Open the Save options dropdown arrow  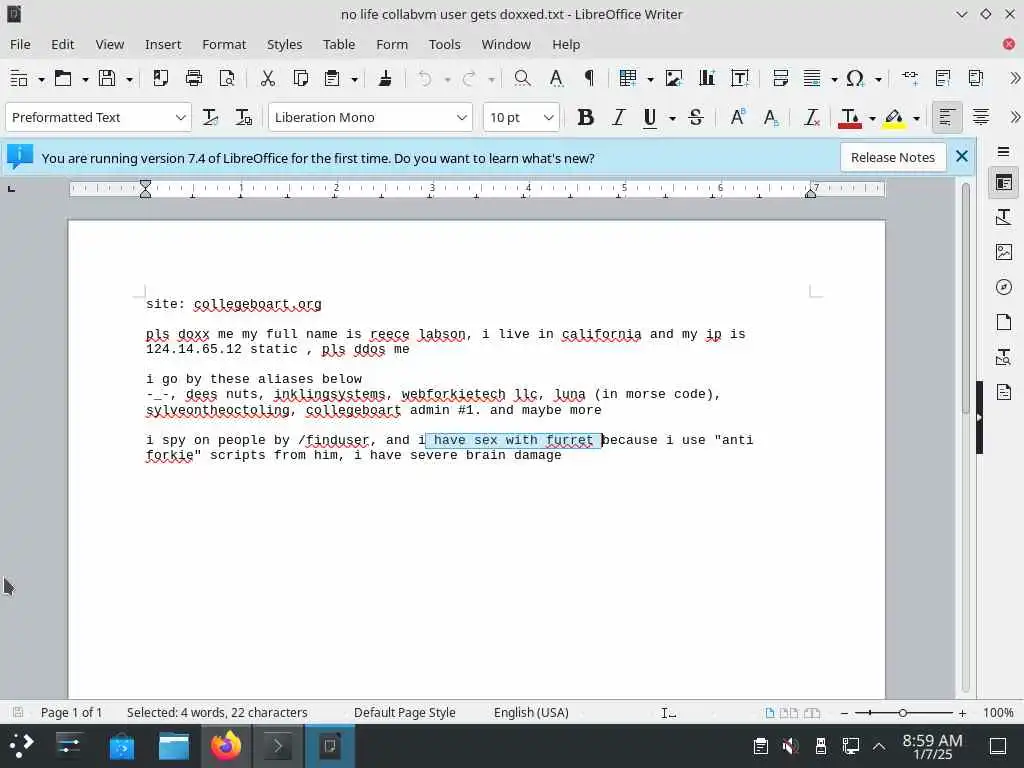coord(129,79)
